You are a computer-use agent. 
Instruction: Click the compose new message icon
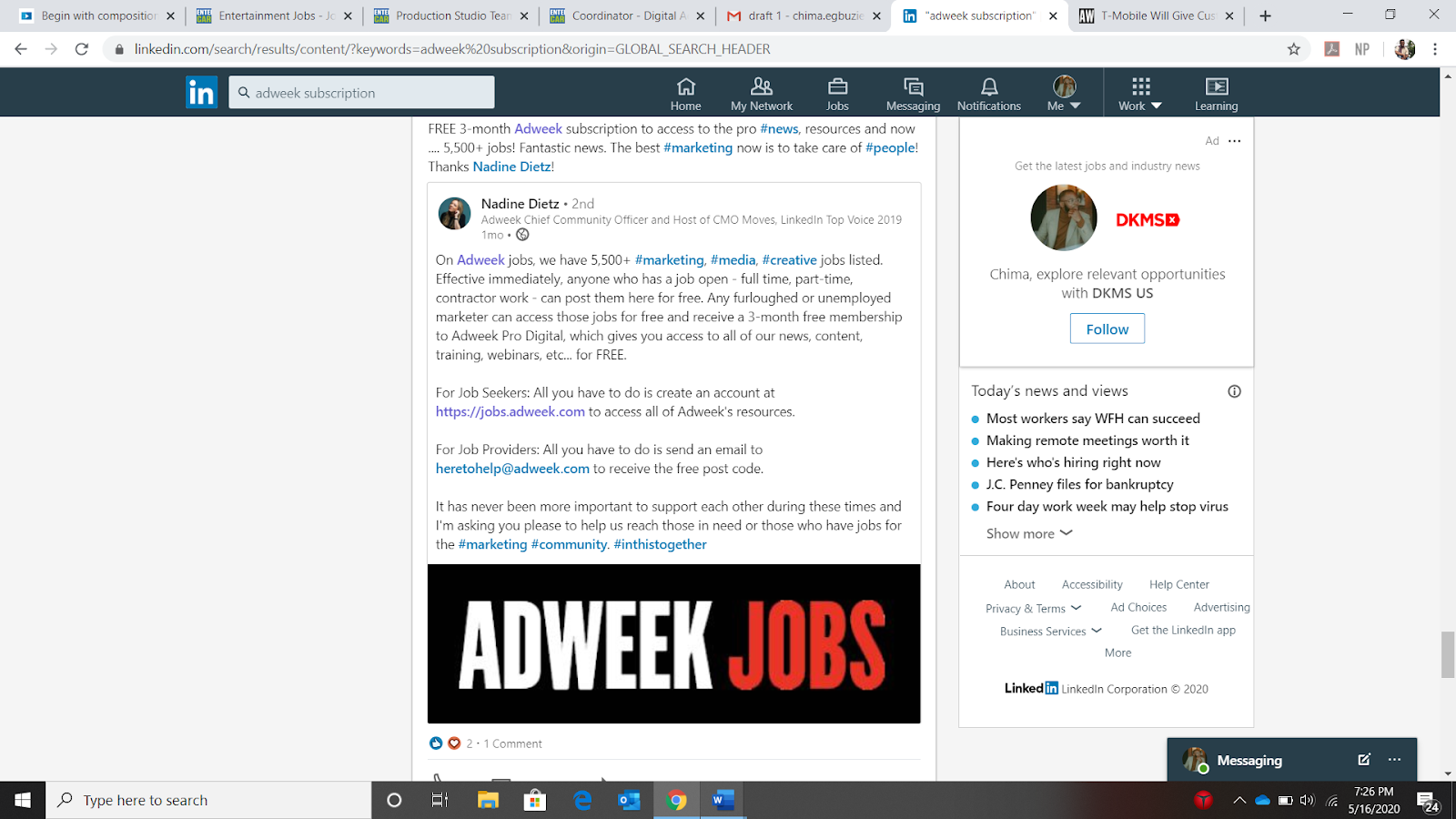tap(1364, 760)
